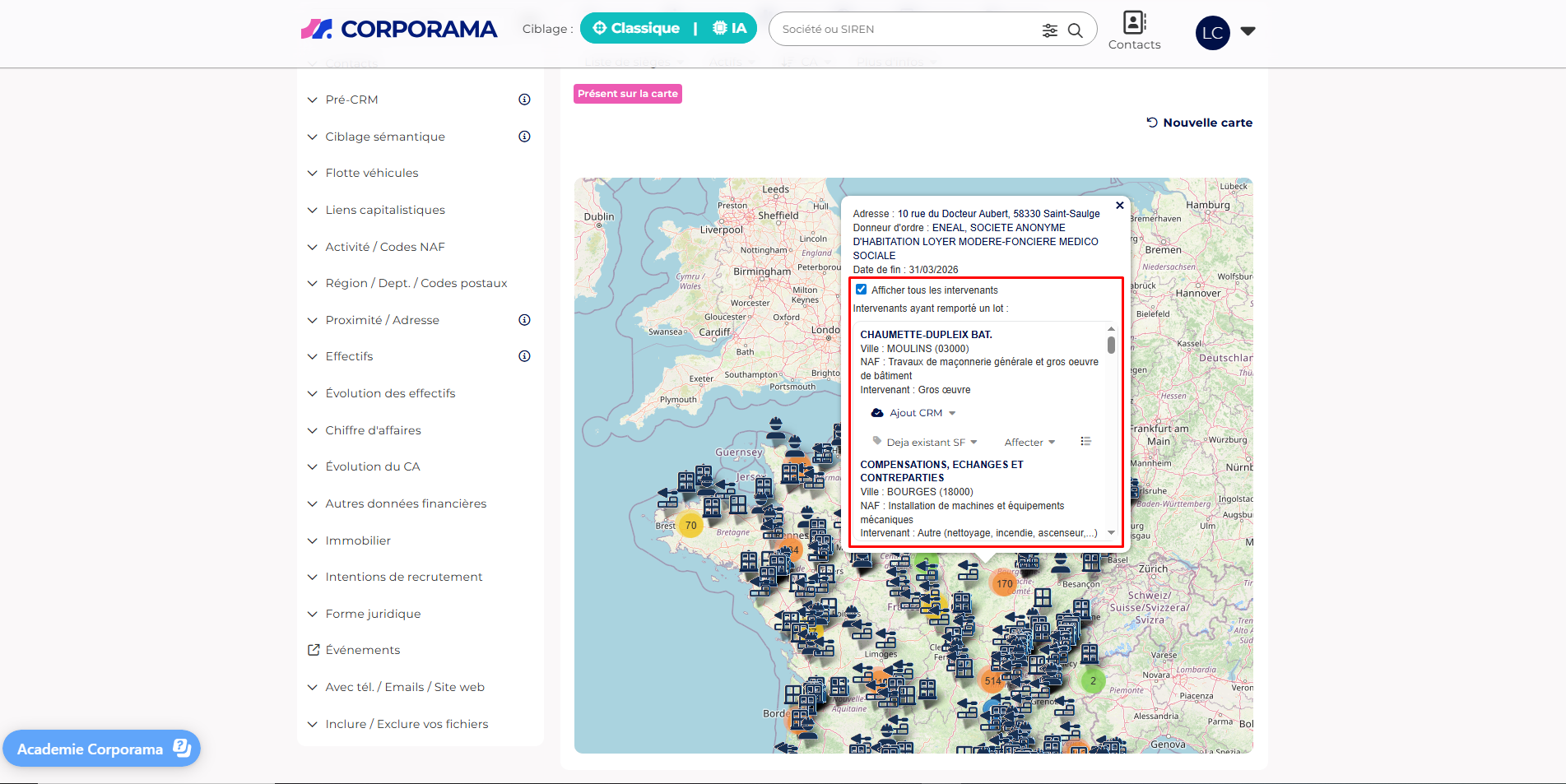Click the Pré-CRM info icon

tap(524, 100)
